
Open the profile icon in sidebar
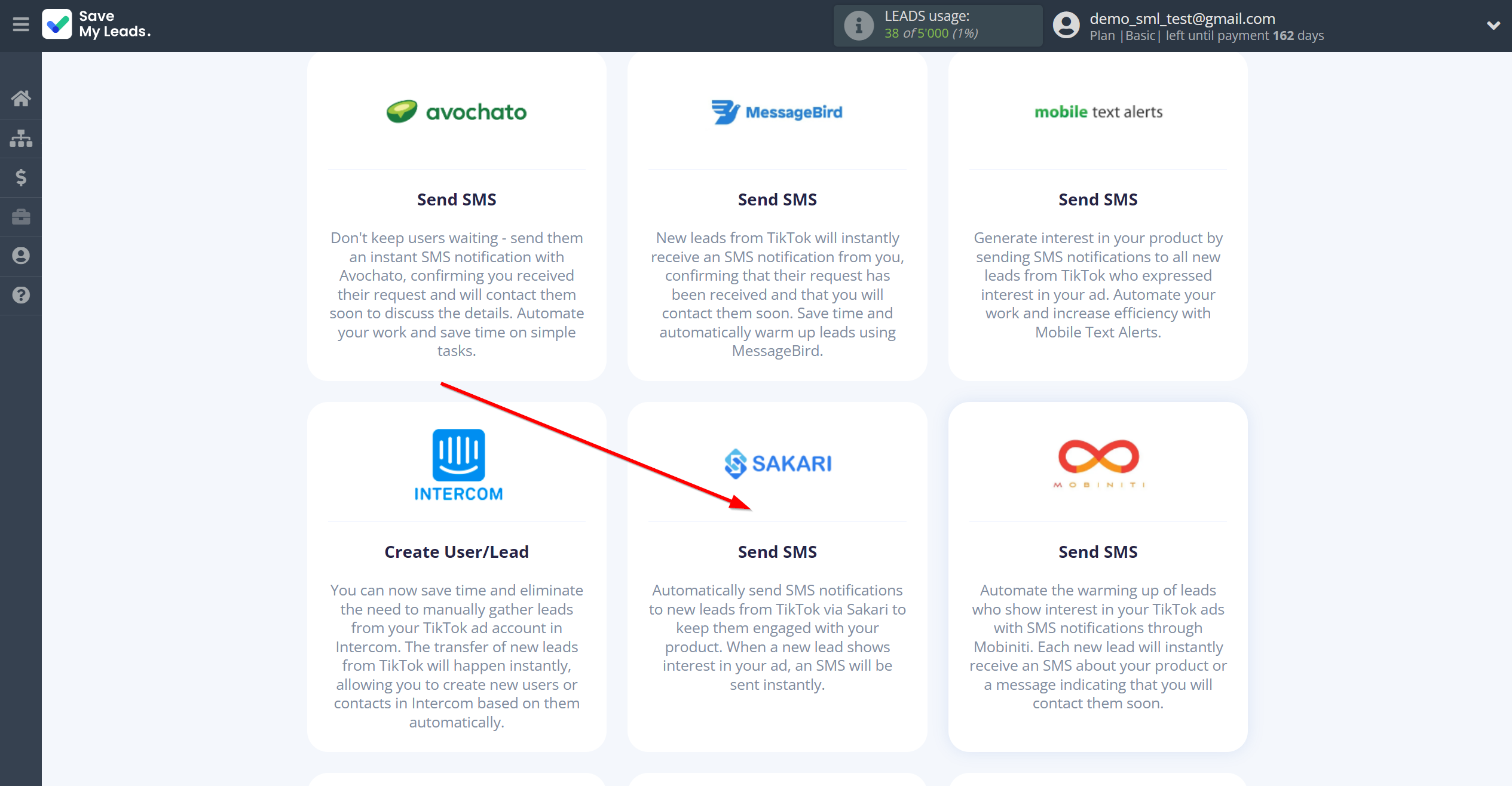[21, 256]
